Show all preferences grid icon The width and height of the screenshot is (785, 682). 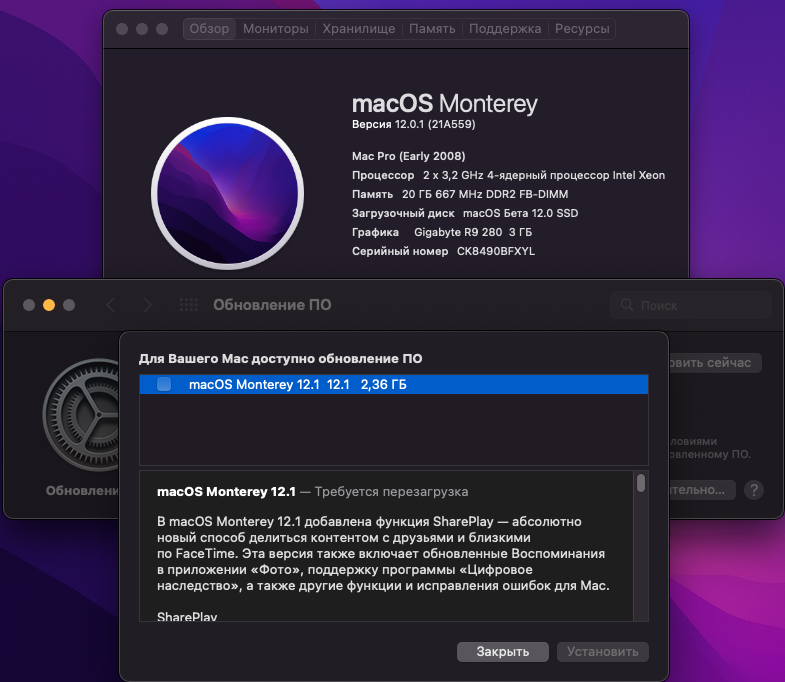point(189,304)
